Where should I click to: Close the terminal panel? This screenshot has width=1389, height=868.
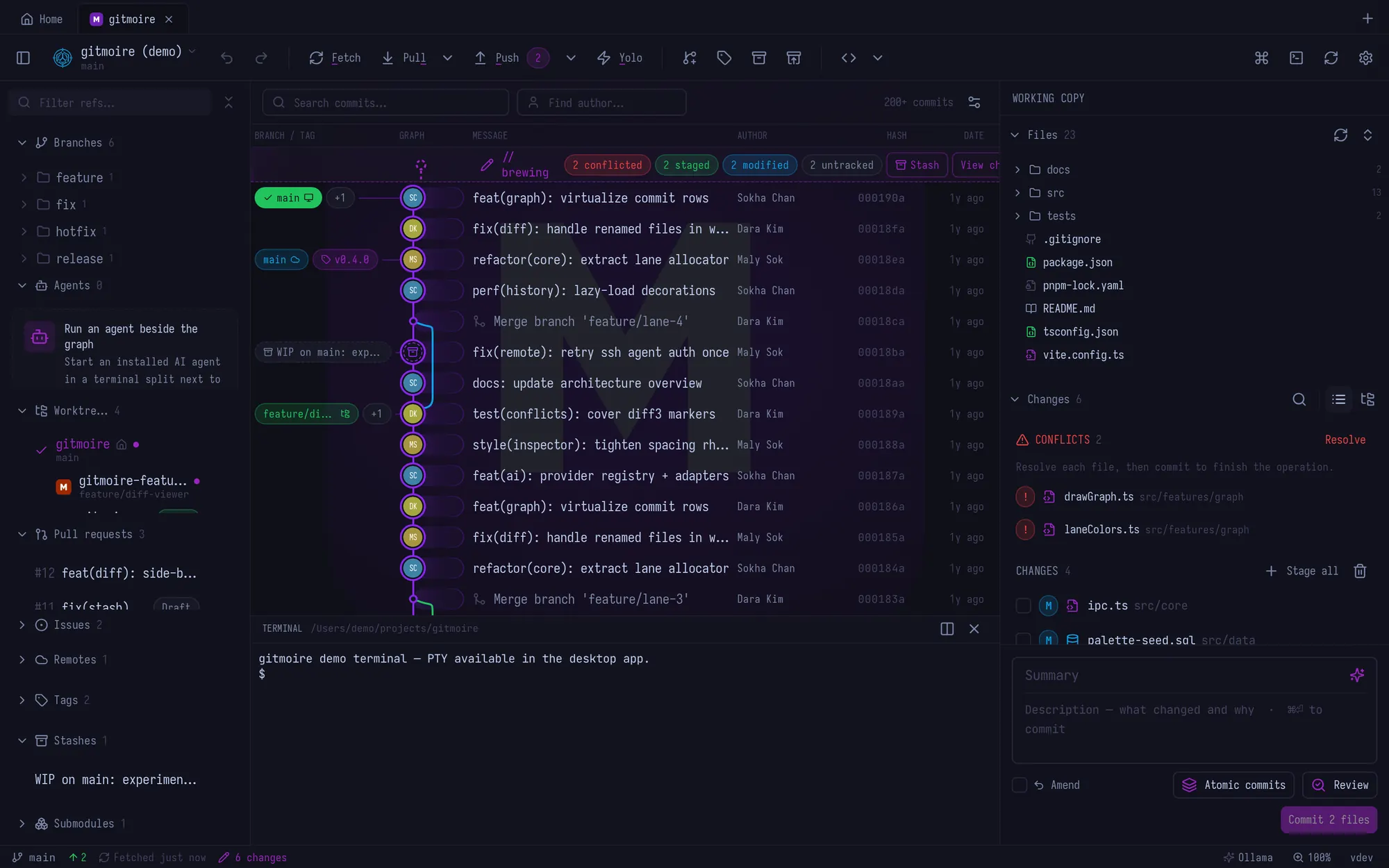[x=974, y=628]
